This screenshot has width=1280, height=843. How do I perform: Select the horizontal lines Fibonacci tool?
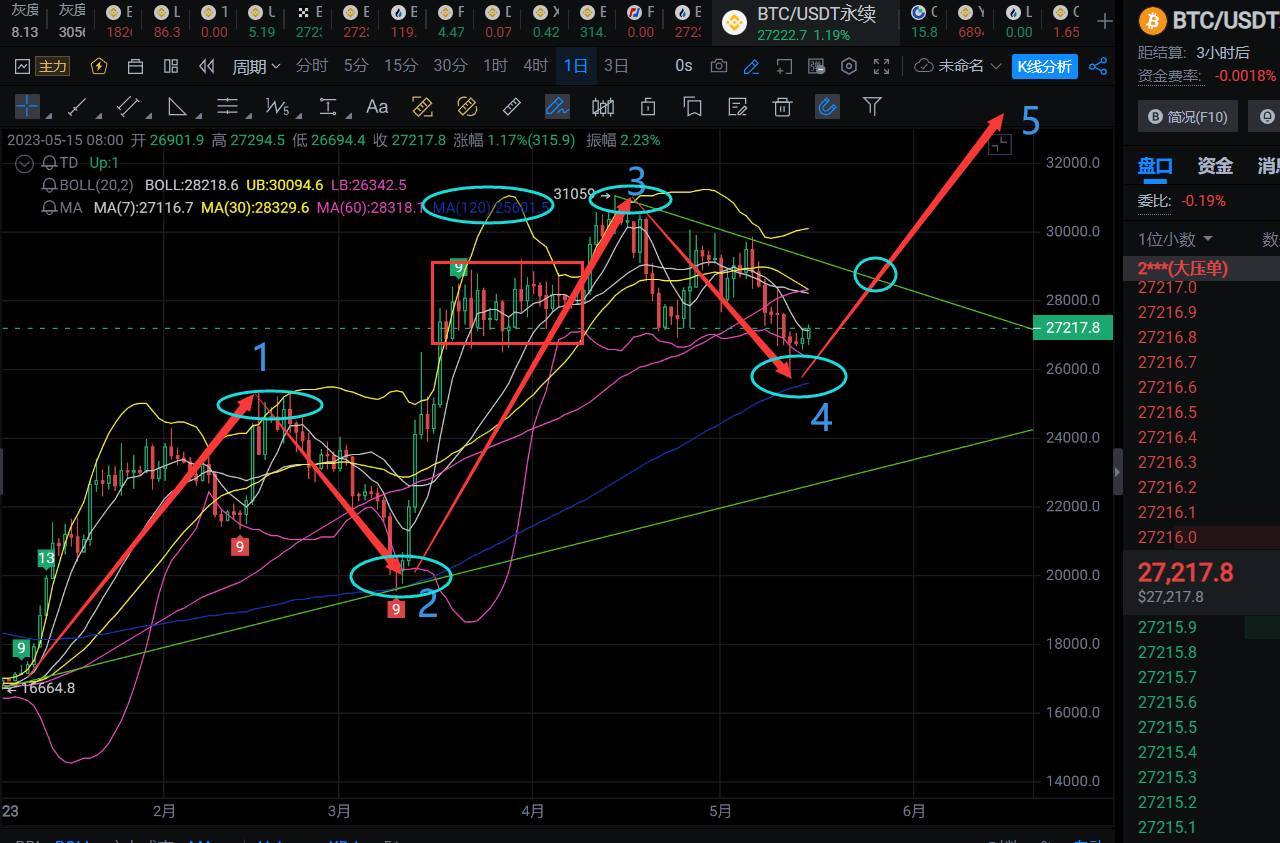point(228,106)
